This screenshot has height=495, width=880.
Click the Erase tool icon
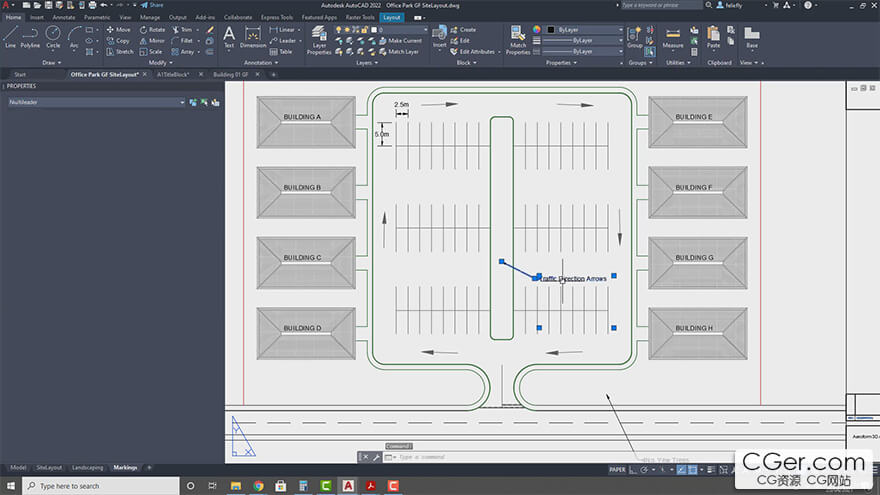tap(210, 30)
